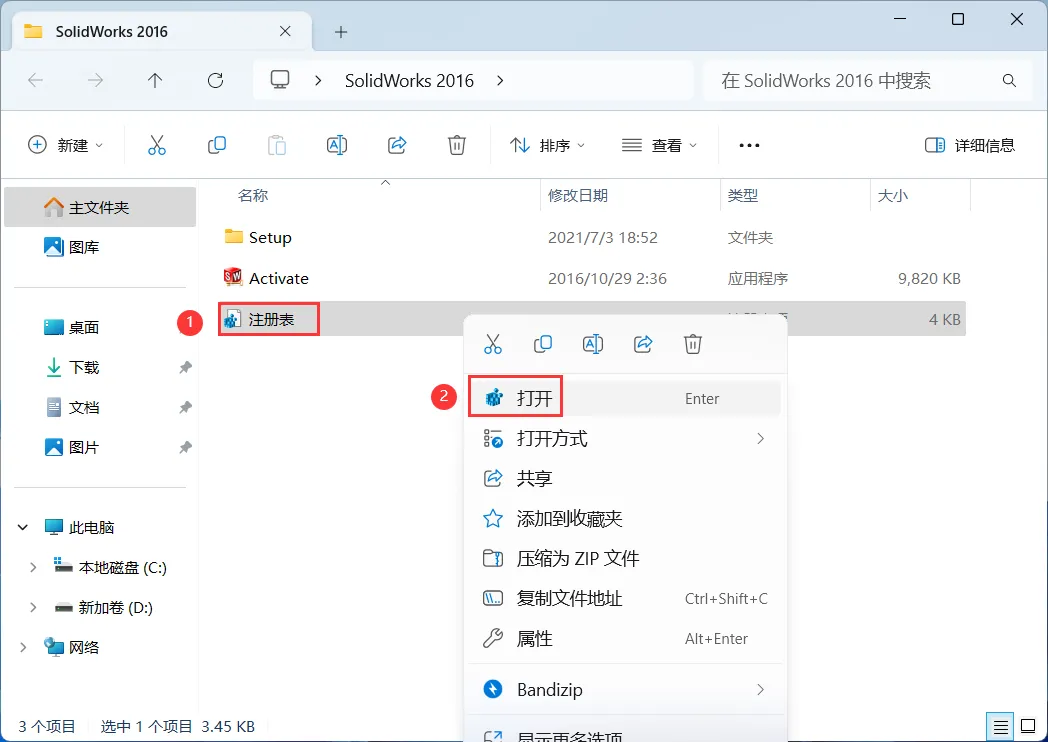
Task: Toggle the 详细信息 details pane
Action: (x=970, y=145)
